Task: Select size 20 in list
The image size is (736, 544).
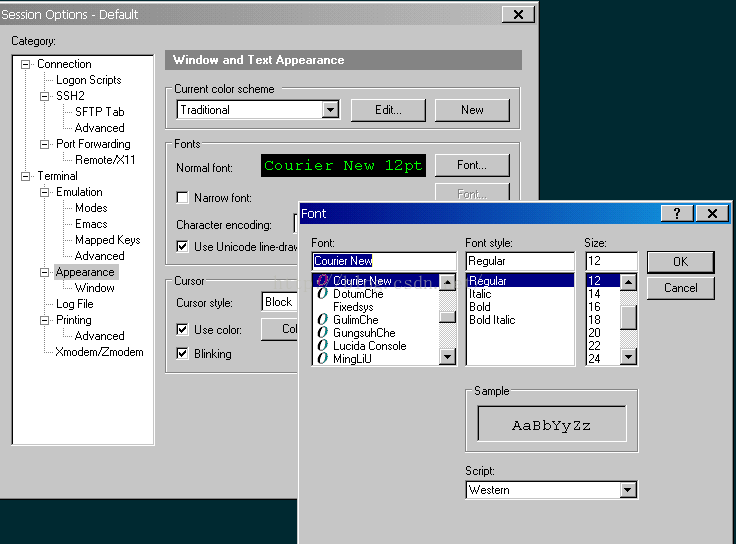Action: (x=594, y=333)
